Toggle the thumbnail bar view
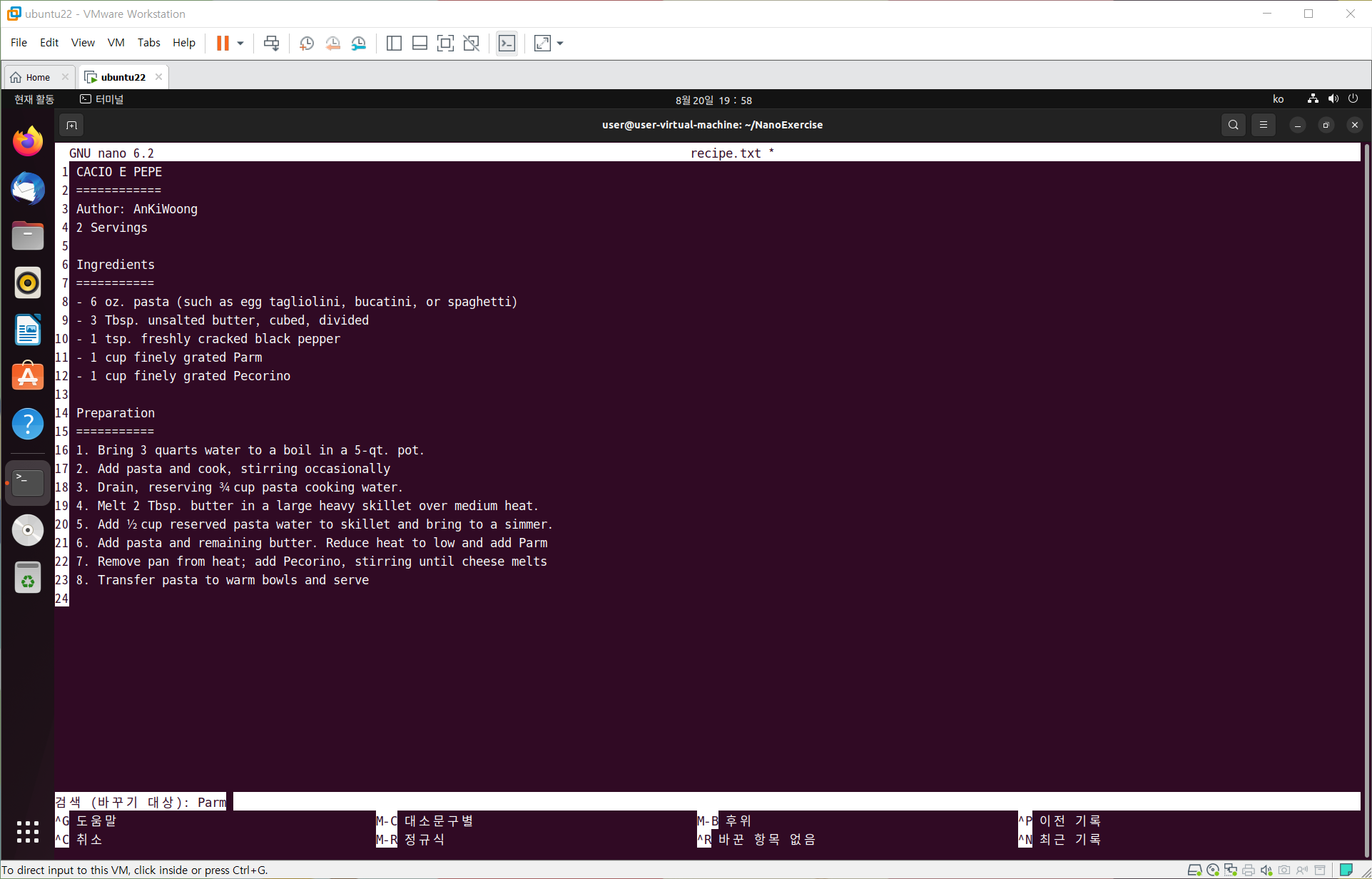The image size is (1372, 879). pos(420,44)
